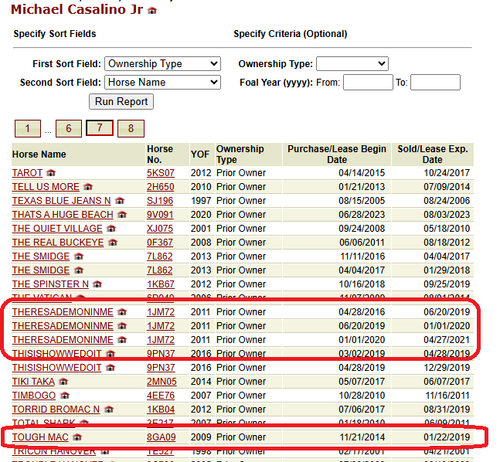Jump to results page 1
This screenshot has width=500, height=462.
[x=28, y=128]
